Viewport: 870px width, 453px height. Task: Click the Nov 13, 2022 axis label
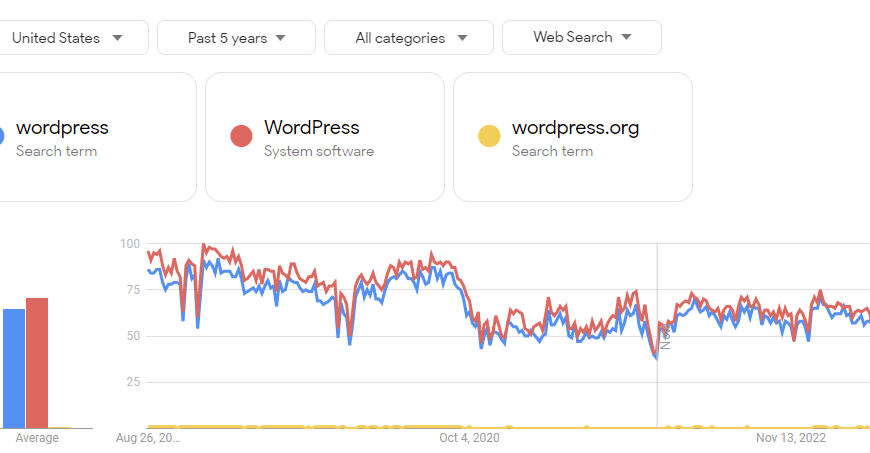[791, 437]
